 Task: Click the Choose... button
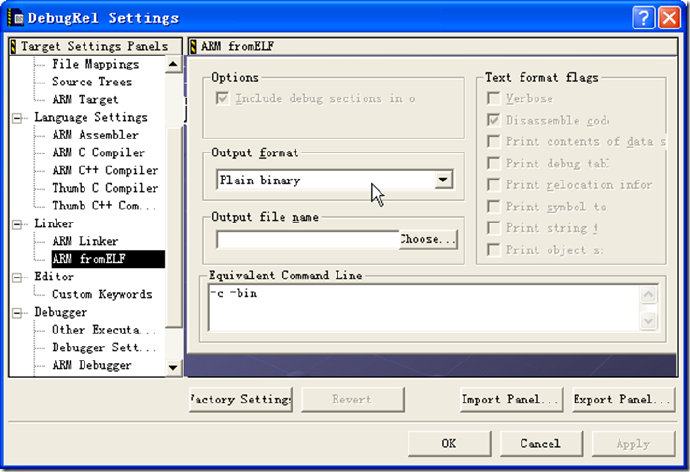point(428,240)
